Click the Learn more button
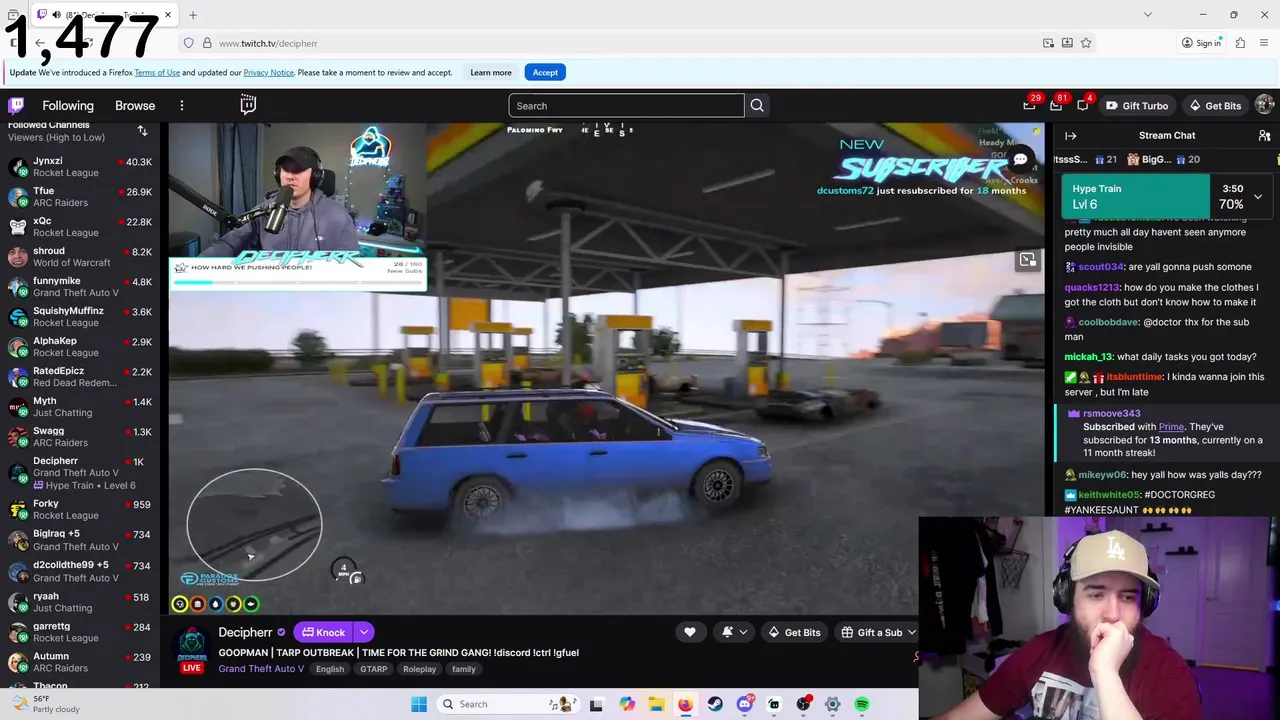This screenshot has width=1280, height=720. 491,72
